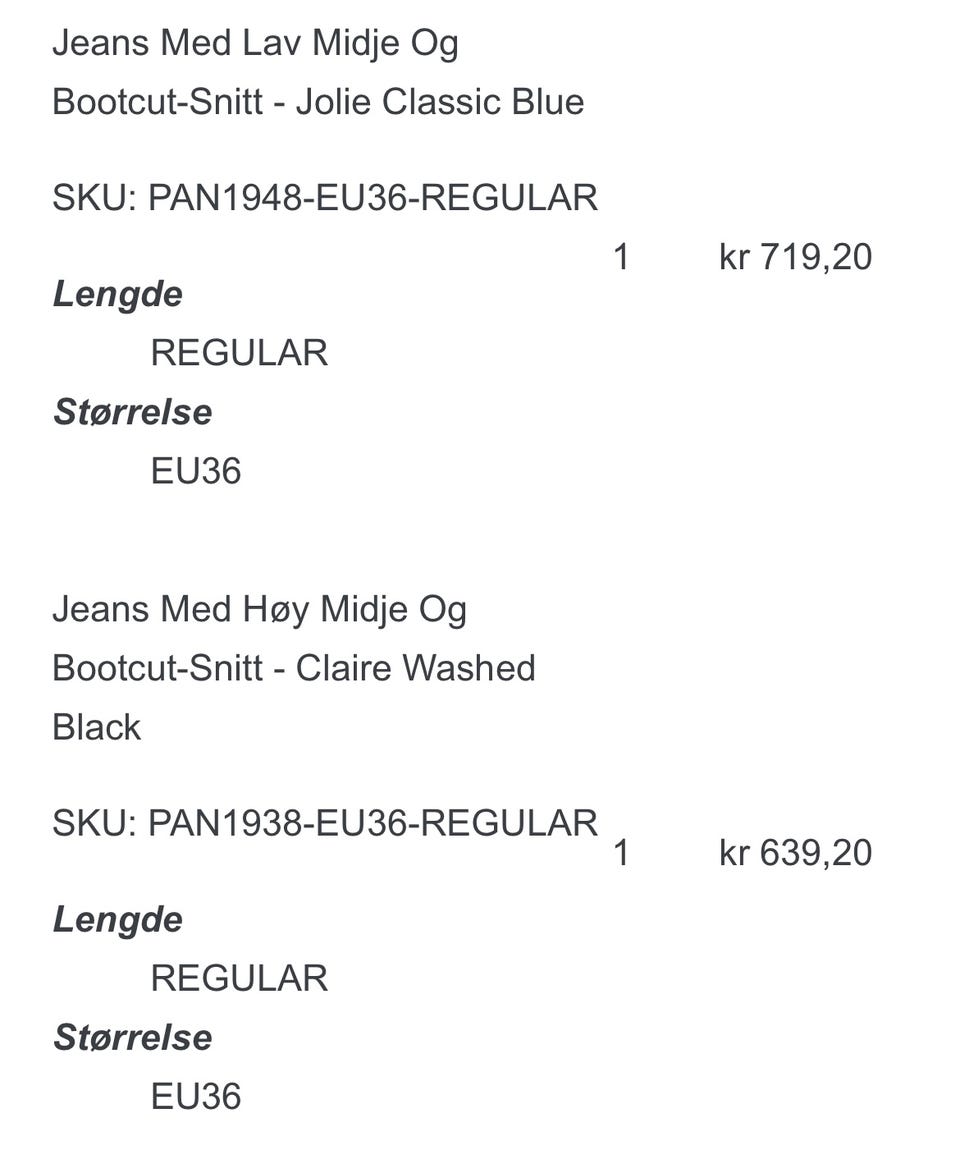Screen dimensions: 960x1150
Task: Click the first Lengde label
Action: [x=117, y=296]
